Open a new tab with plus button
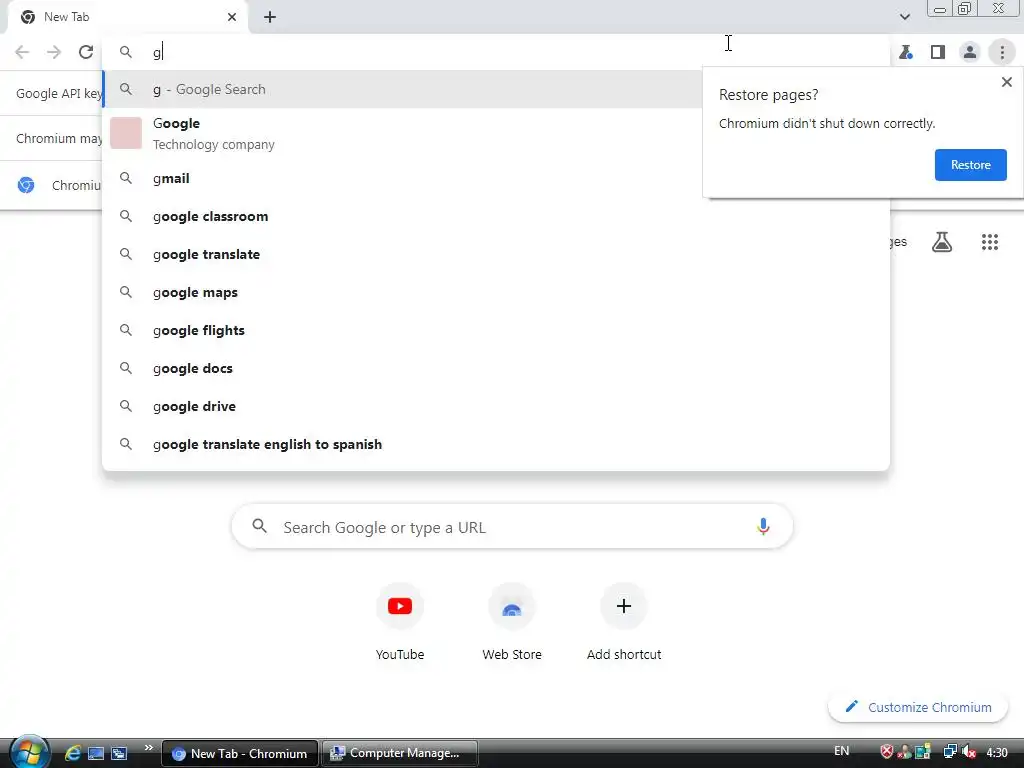Image resolution: width=1024 pixels, height=768 pixels. click(x=270, y=17)
